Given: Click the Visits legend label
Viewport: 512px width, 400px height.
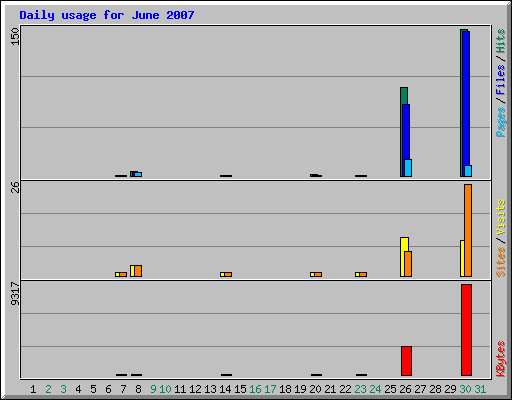Looking at the screenshot, I should [x=500, y=217].
